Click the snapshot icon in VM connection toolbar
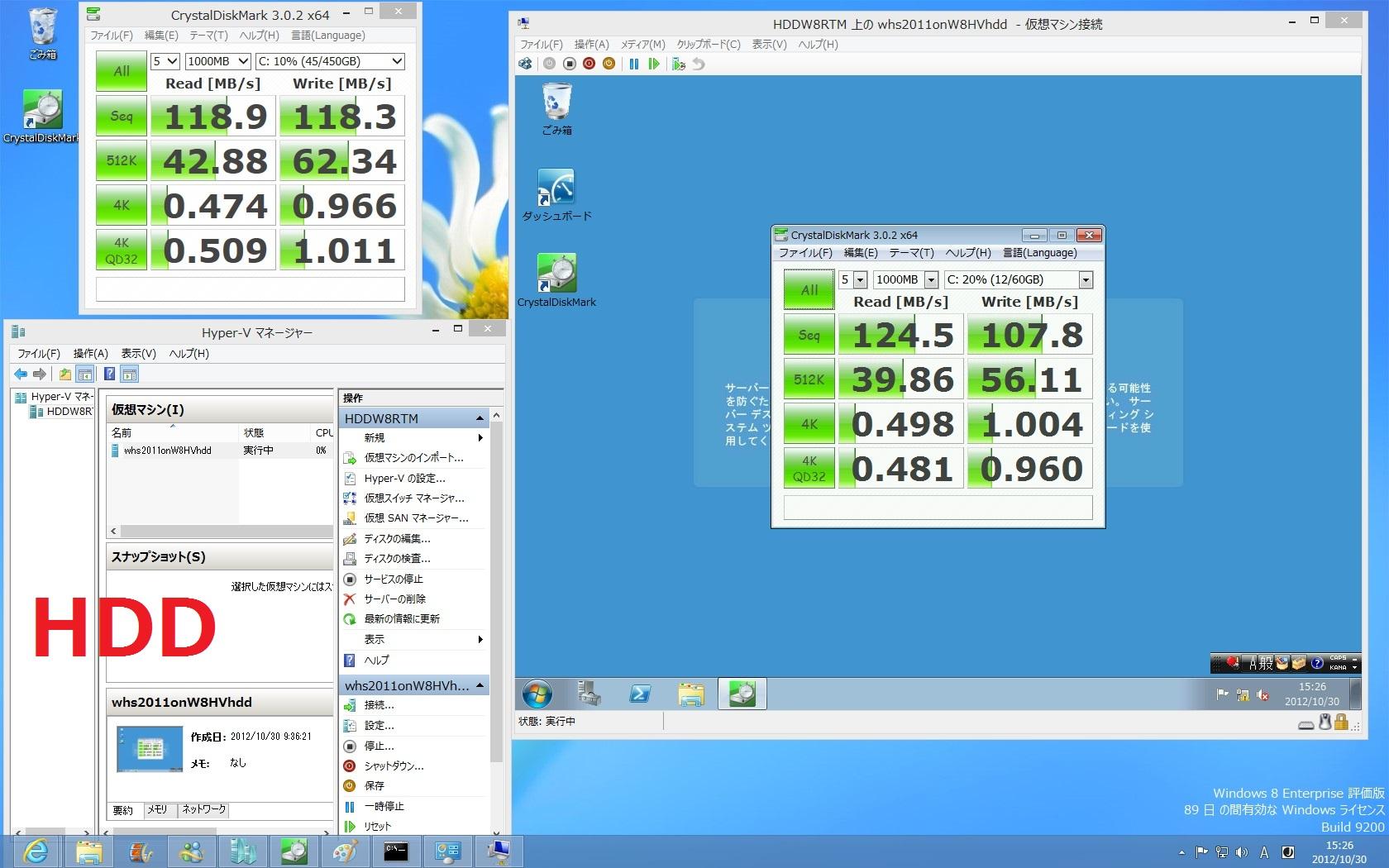Viewport: 1389px width, 868px height. 678,64
